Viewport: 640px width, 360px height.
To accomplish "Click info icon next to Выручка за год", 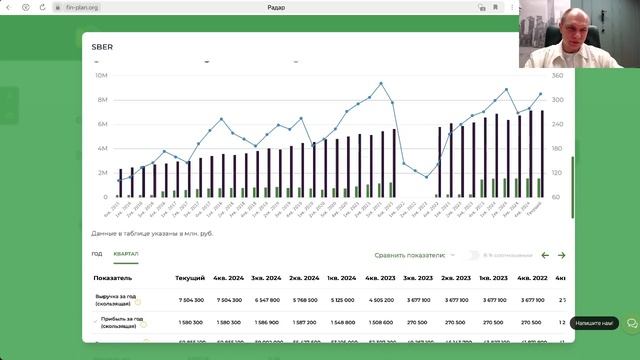I will [138, 302].
